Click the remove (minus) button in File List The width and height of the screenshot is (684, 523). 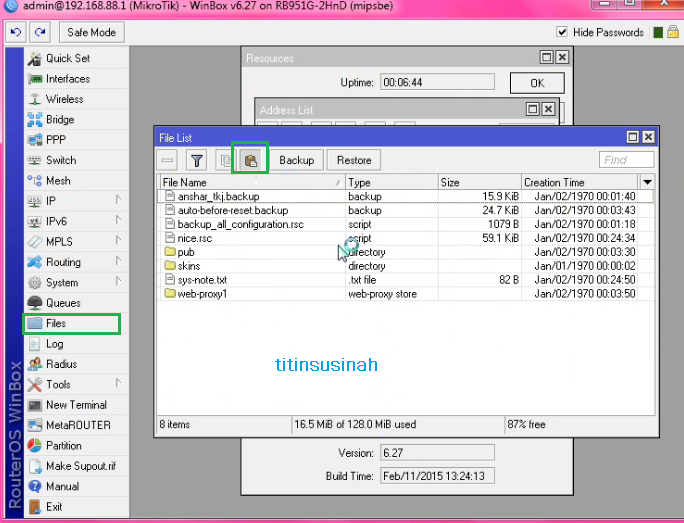(x=168, y=161)
